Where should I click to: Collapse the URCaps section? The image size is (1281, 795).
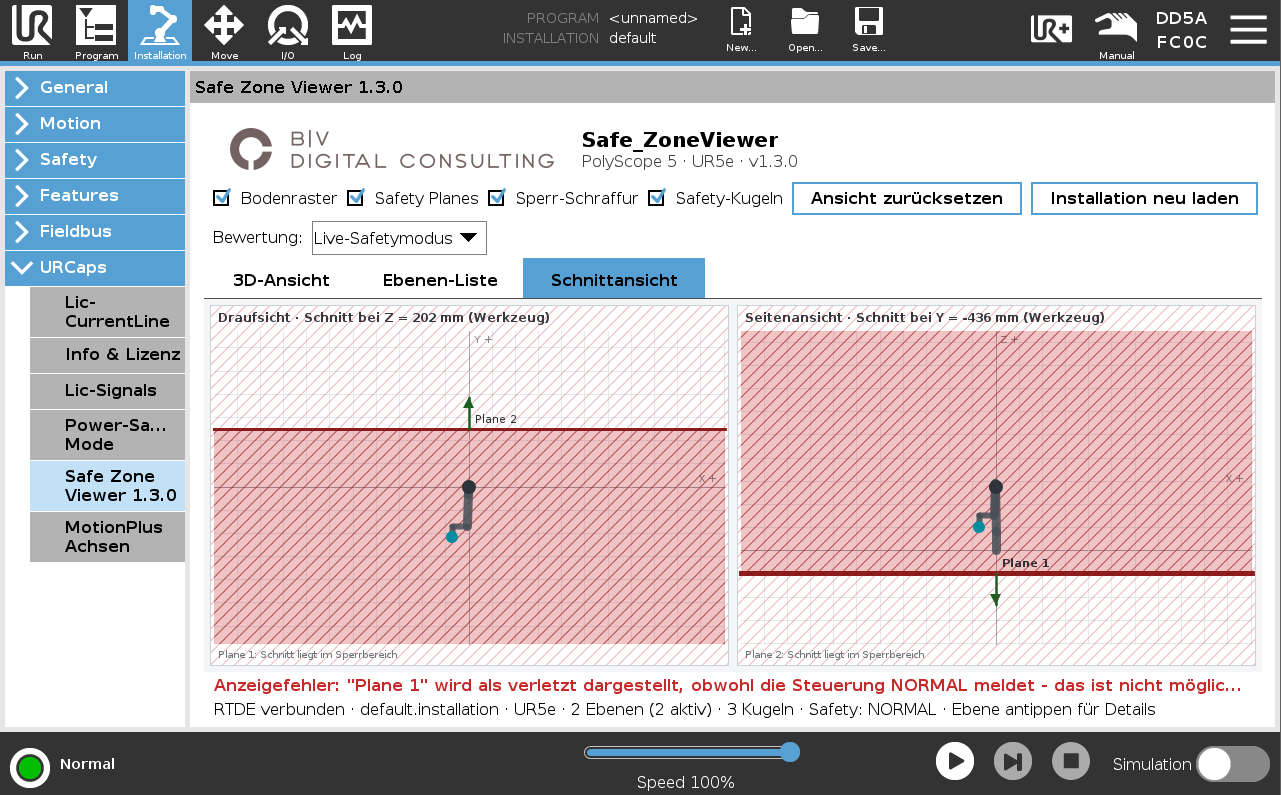click(95, 268)
